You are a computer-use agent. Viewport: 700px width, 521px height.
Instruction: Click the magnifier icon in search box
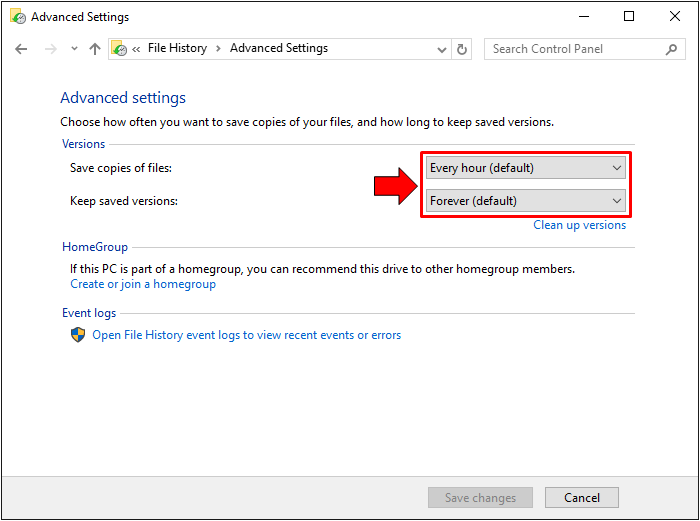click(672, 49)
